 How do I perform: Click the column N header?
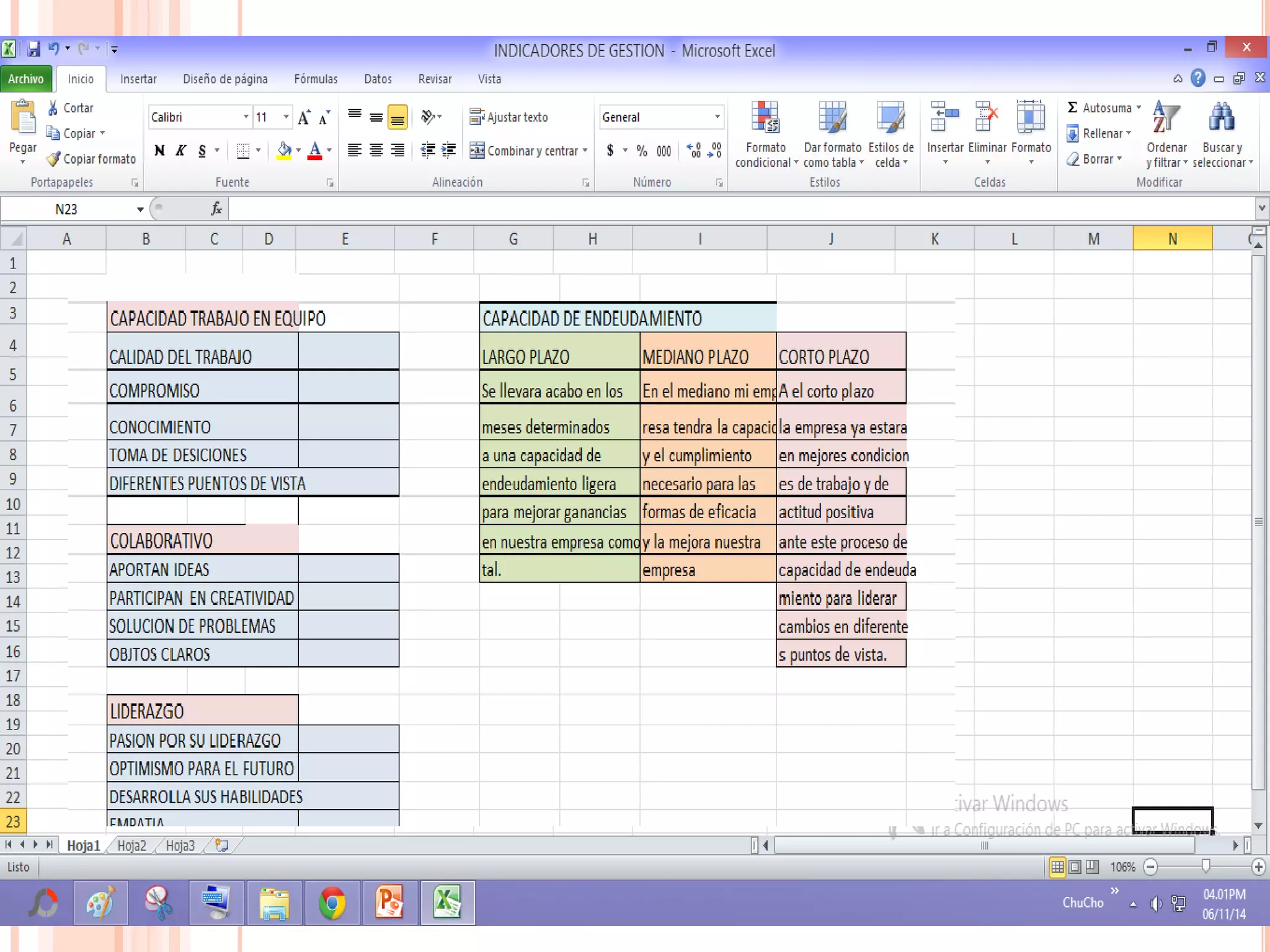point(1172,239)
